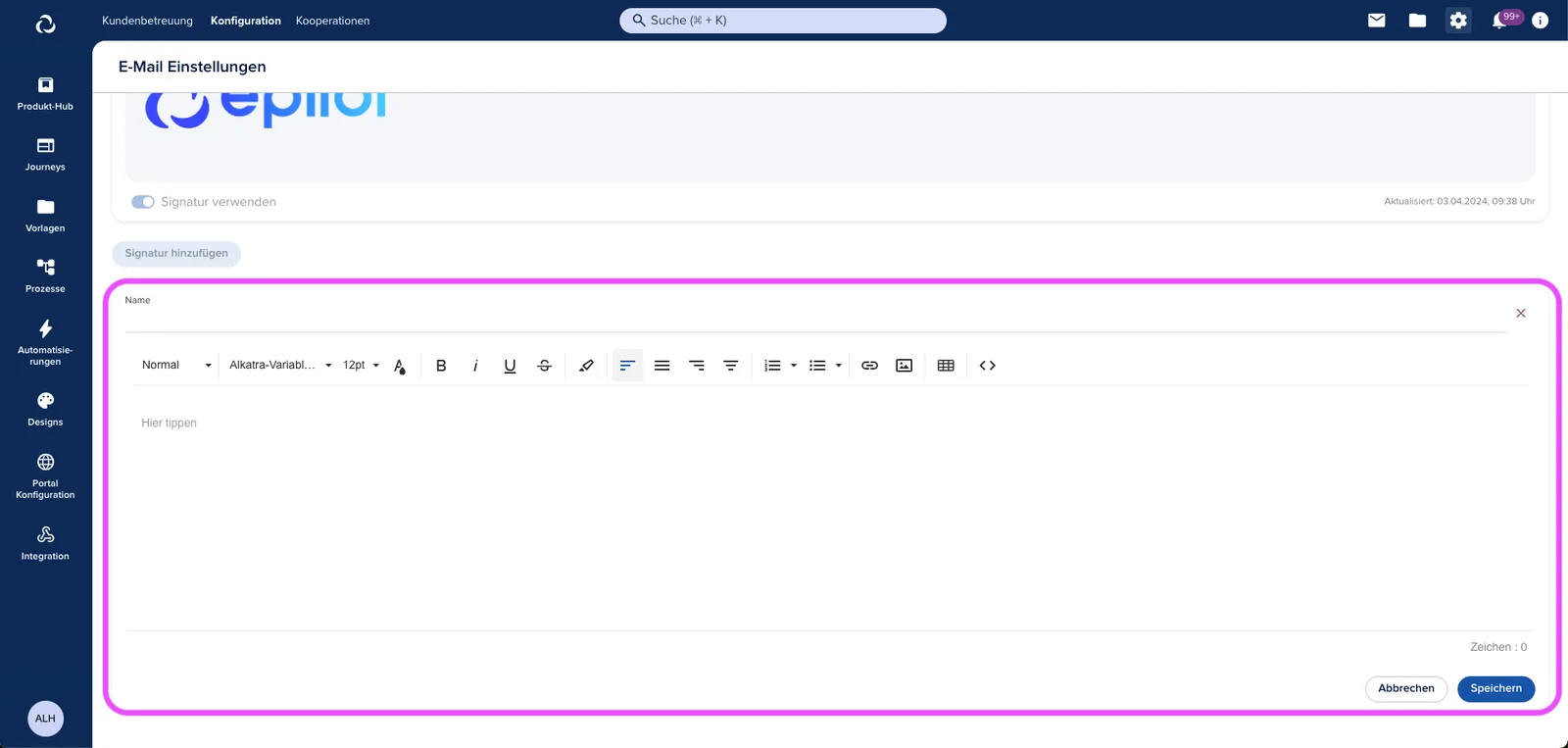Open the Normal paragraph style dropdown

click(x=176, y=365)
